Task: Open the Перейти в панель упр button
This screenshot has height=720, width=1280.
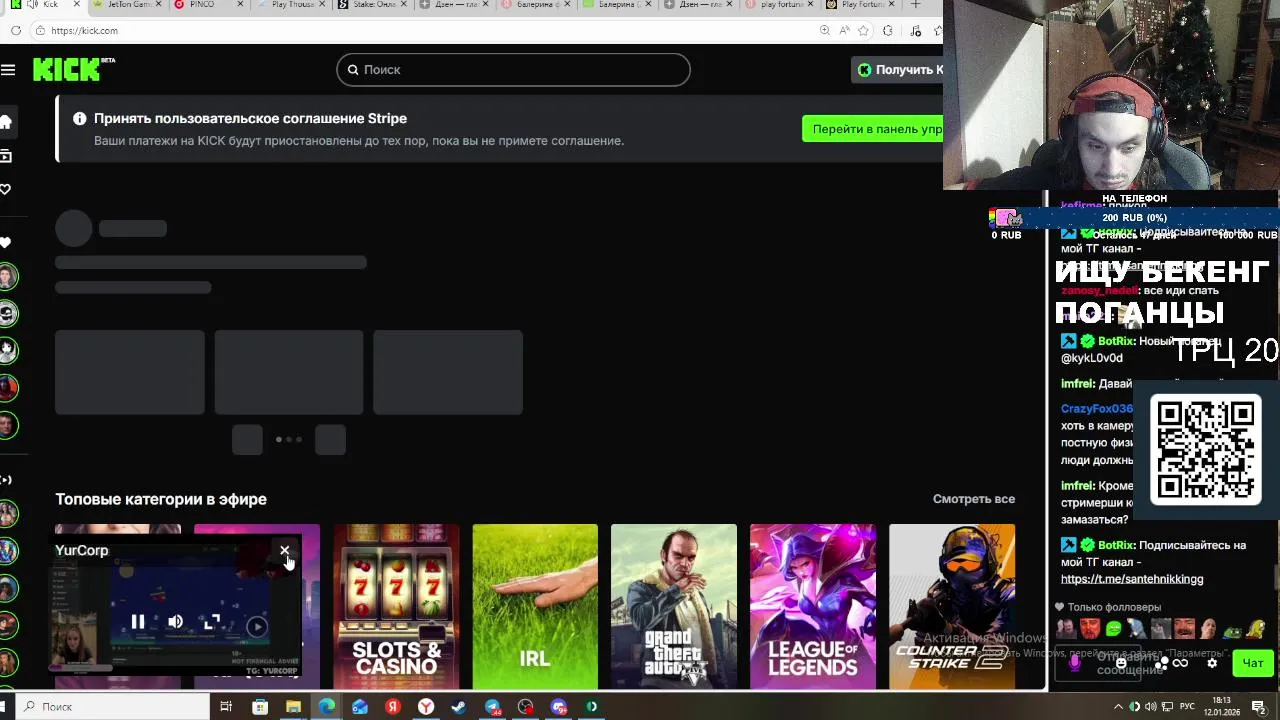Action: [x=872, y=129]
